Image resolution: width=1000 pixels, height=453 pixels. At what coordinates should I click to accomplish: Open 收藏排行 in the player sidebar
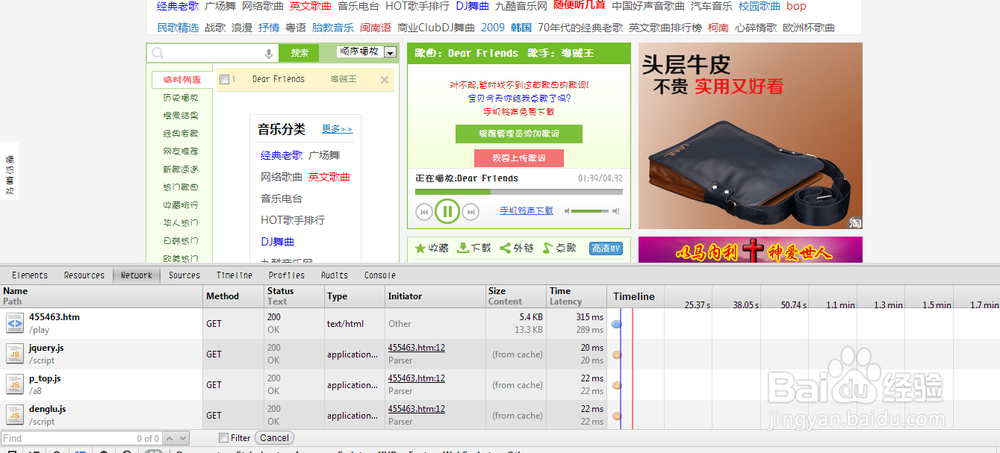click(180, 205)
